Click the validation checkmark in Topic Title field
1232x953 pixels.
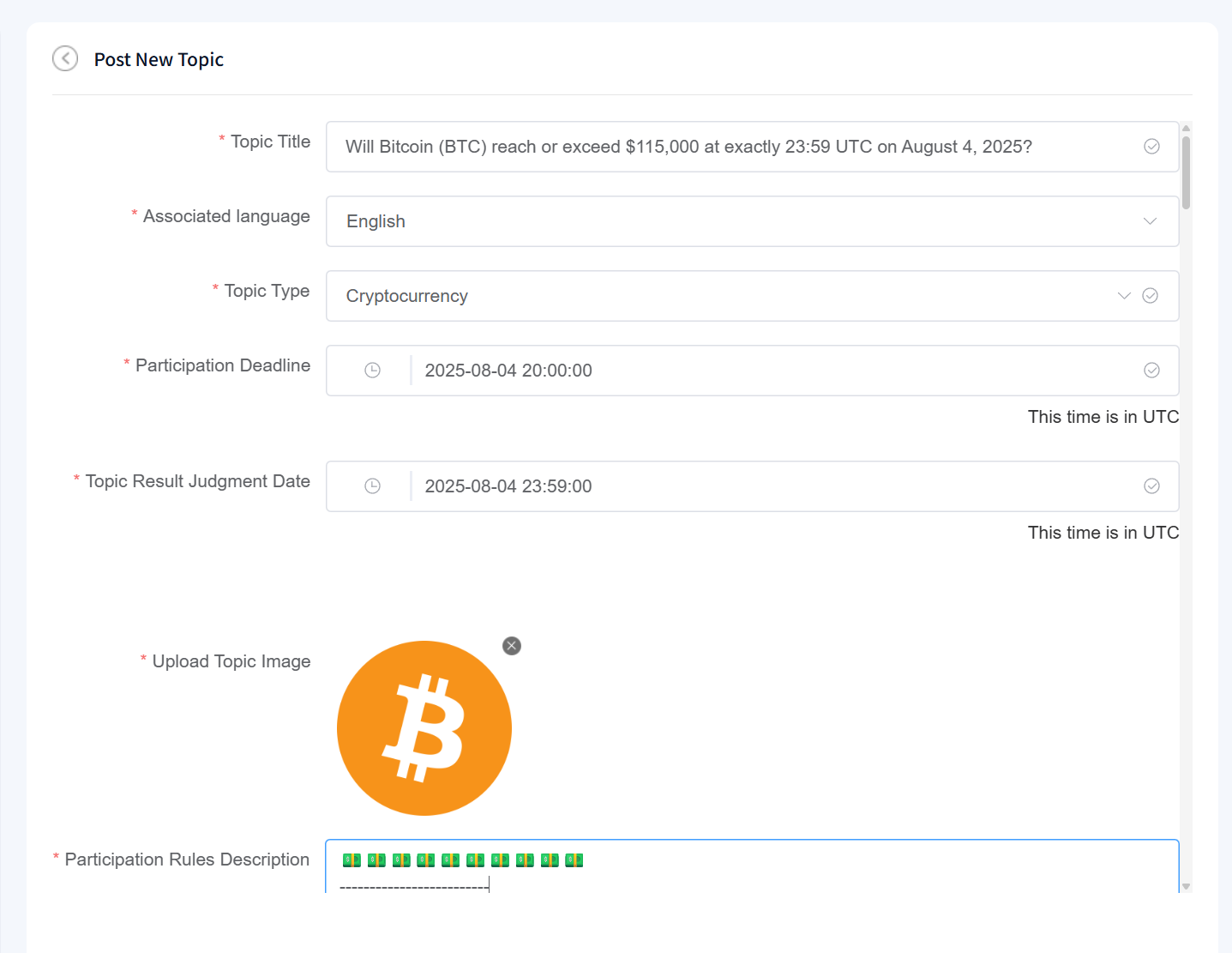click(x=1151, y=147)
